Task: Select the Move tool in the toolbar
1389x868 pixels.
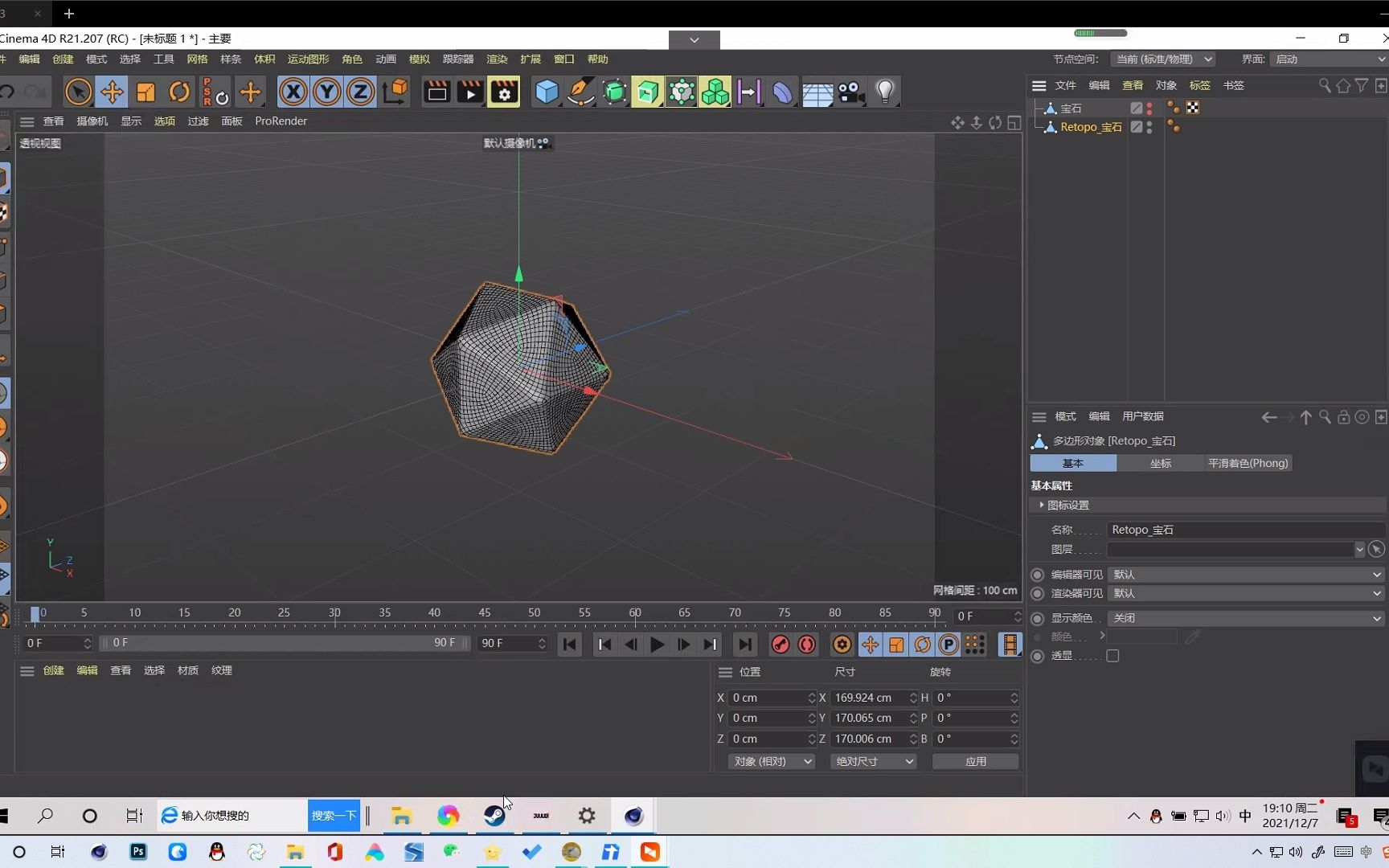Action: [112, 92]
